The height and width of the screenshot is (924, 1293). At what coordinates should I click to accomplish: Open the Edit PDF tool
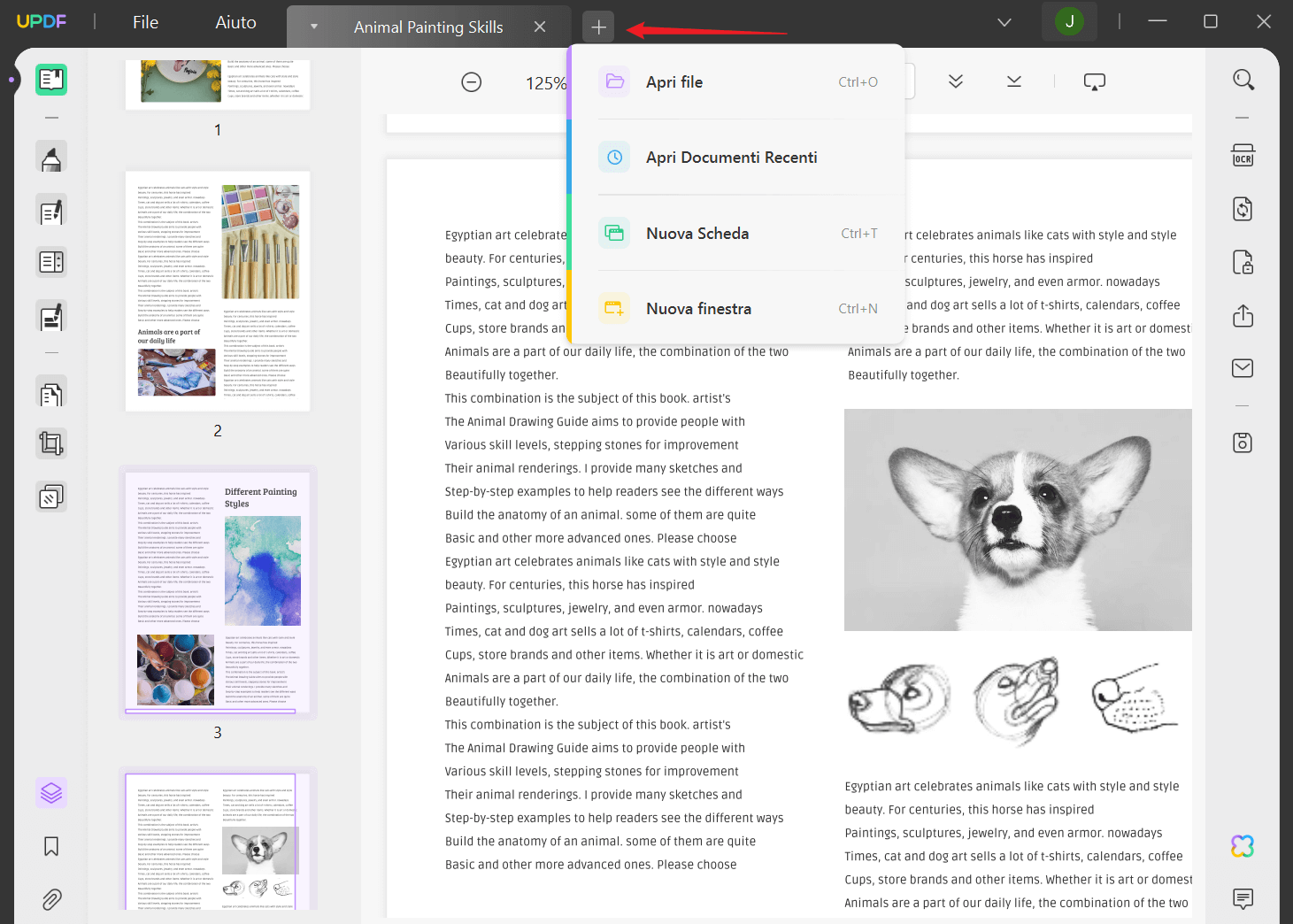pos(51,211)
